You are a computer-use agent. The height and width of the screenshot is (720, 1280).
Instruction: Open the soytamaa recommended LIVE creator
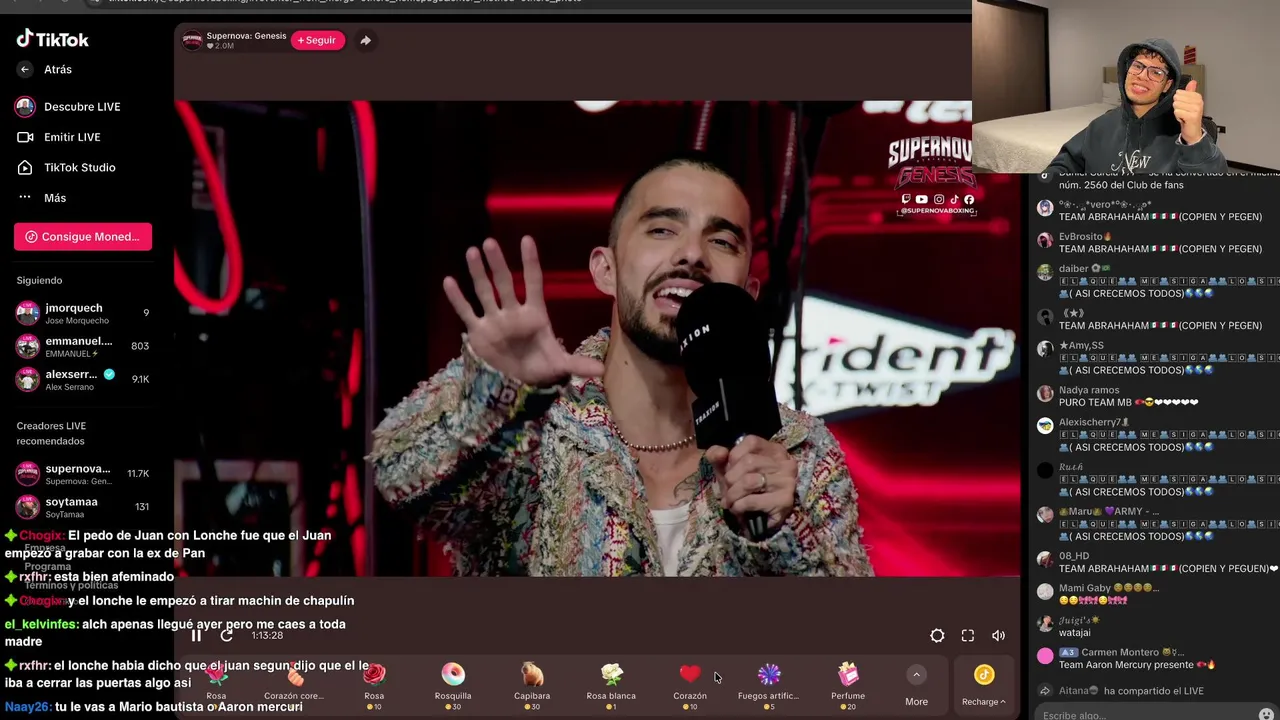coord(82,506)
